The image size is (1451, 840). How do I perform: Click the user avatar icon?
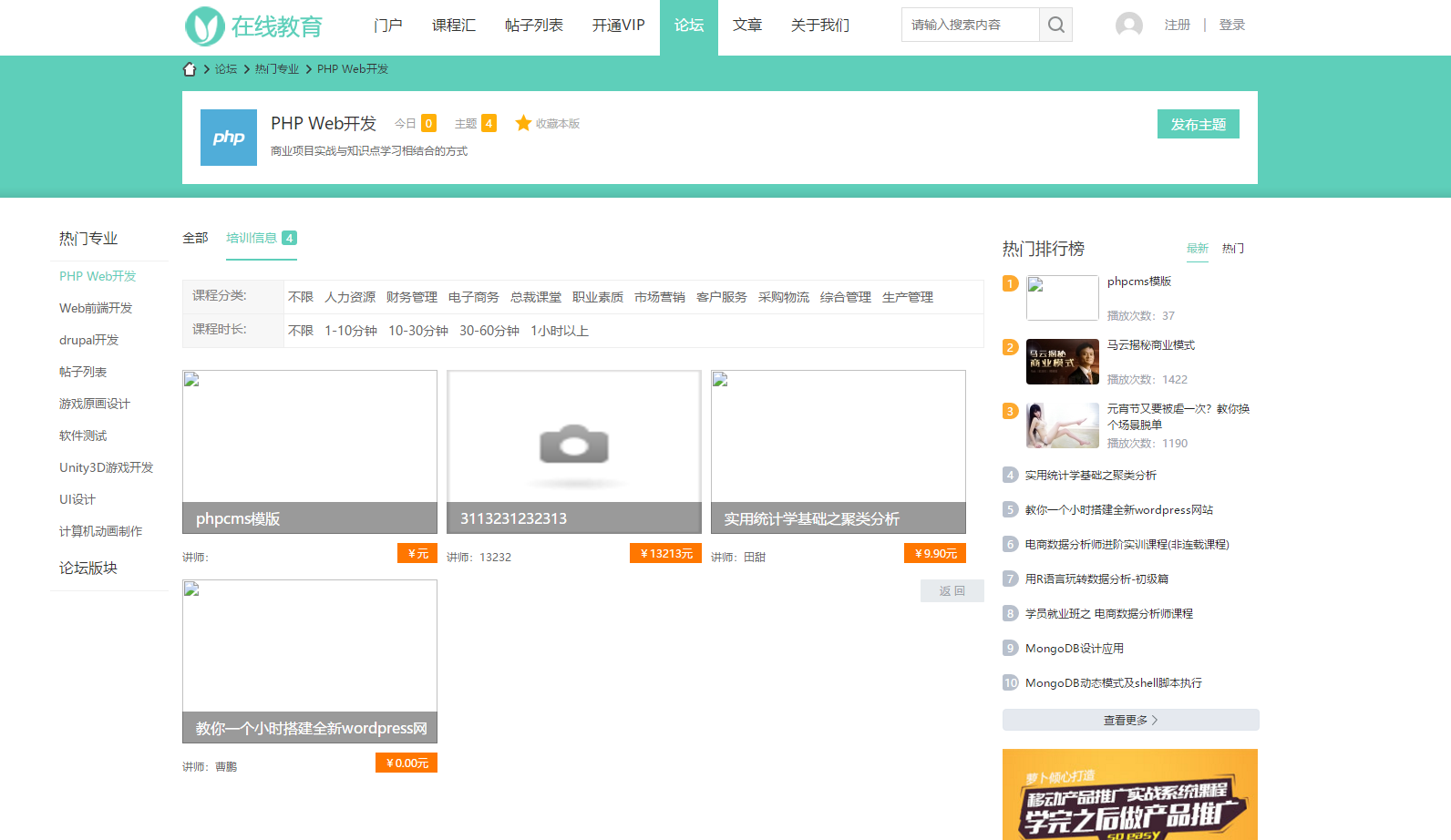(x=1128, y=26)
